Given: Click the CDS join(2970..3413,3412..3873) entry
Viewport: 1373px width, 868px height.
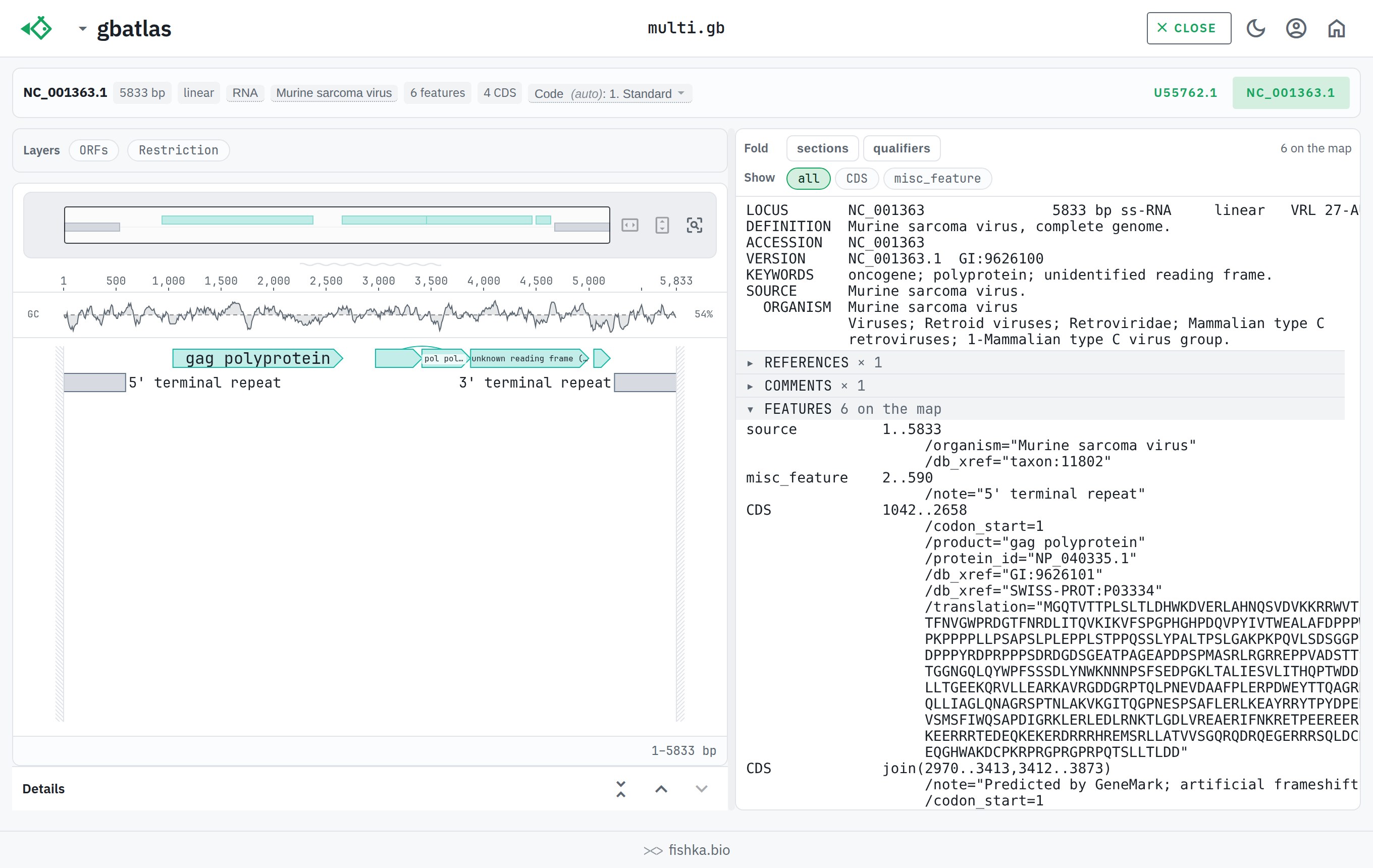Looking at the screenshot, I should click(929, 768).
